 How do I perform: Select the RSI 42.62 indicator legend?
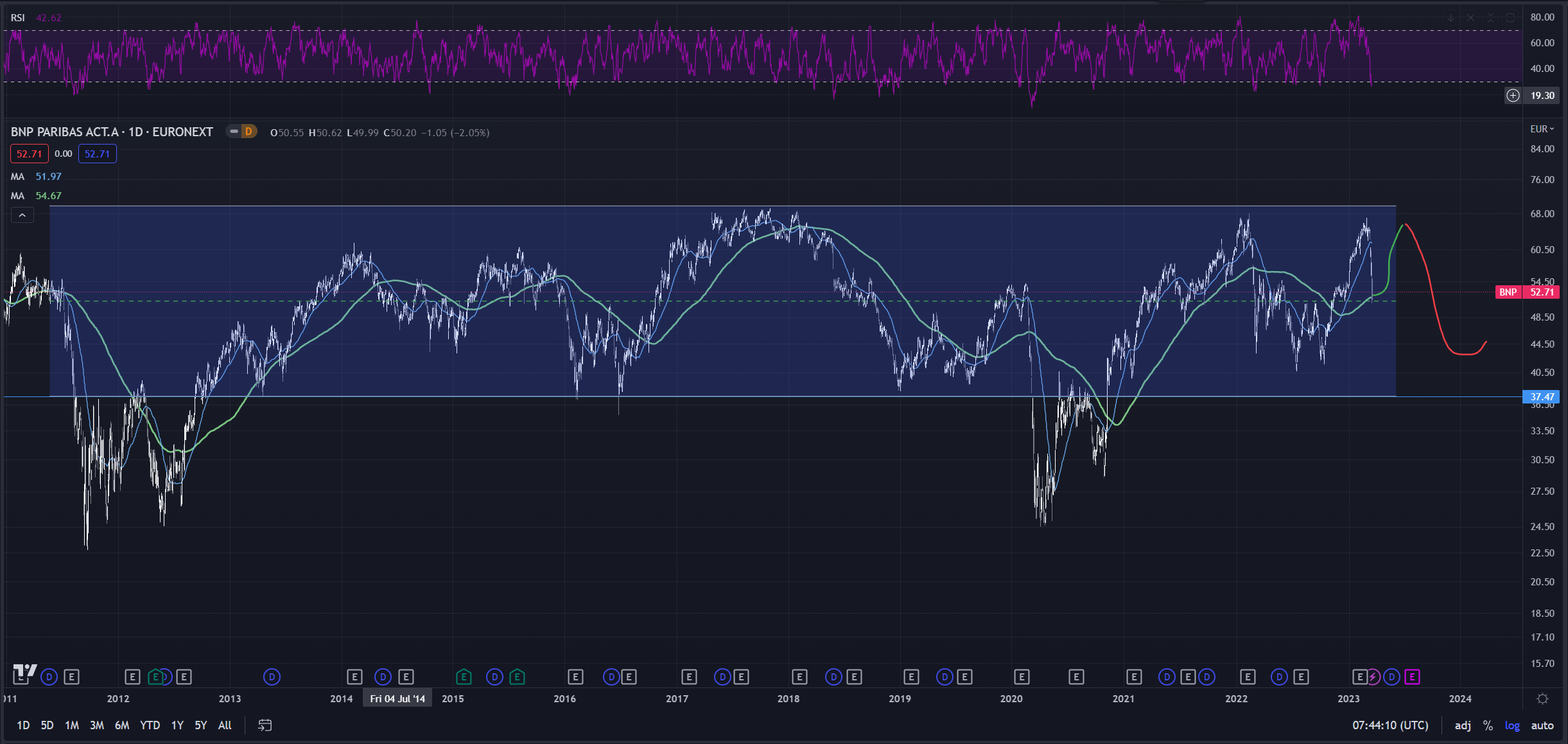[36, 18]
